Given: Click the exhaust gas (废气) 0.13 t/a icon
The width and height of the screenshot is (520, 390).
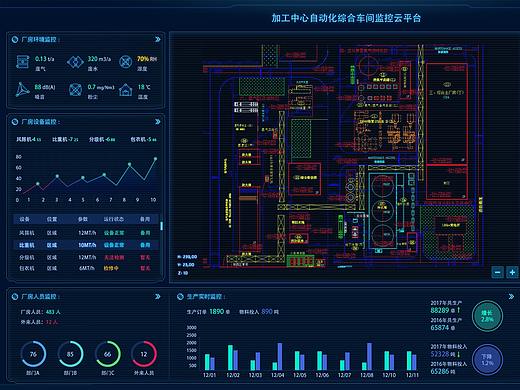Looking at the screenshot, I should [22, 62].
